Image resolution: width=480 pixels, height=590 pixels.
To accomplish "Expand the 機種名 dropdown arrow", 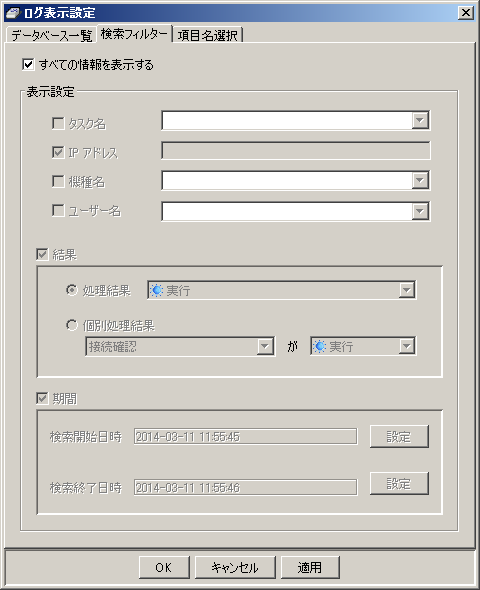I will (420, 180).
